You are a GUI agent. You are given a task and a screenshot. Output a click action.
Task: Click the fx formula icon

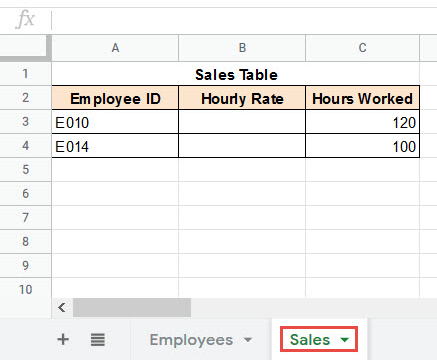pos(25,19)
